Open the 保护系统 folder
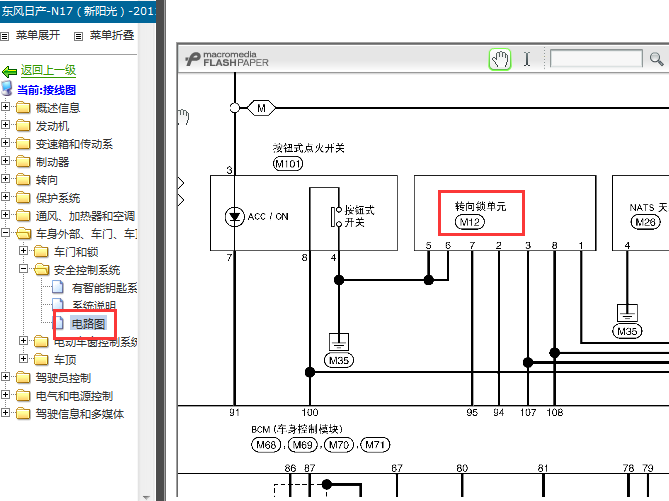This screenshot has height=501, width=669. click(58, 198)
